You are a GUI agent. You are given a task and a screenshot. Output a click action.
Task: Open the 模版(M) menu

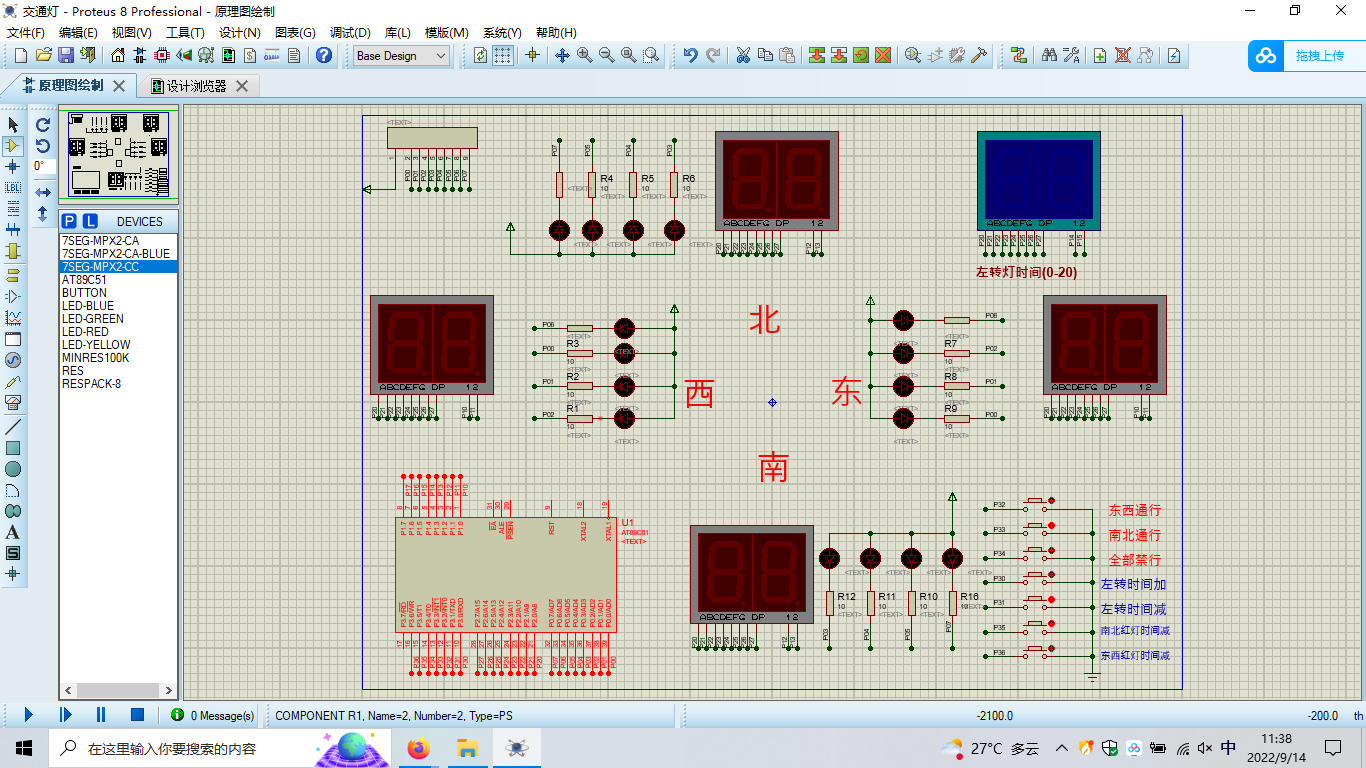tap(446, 32)
